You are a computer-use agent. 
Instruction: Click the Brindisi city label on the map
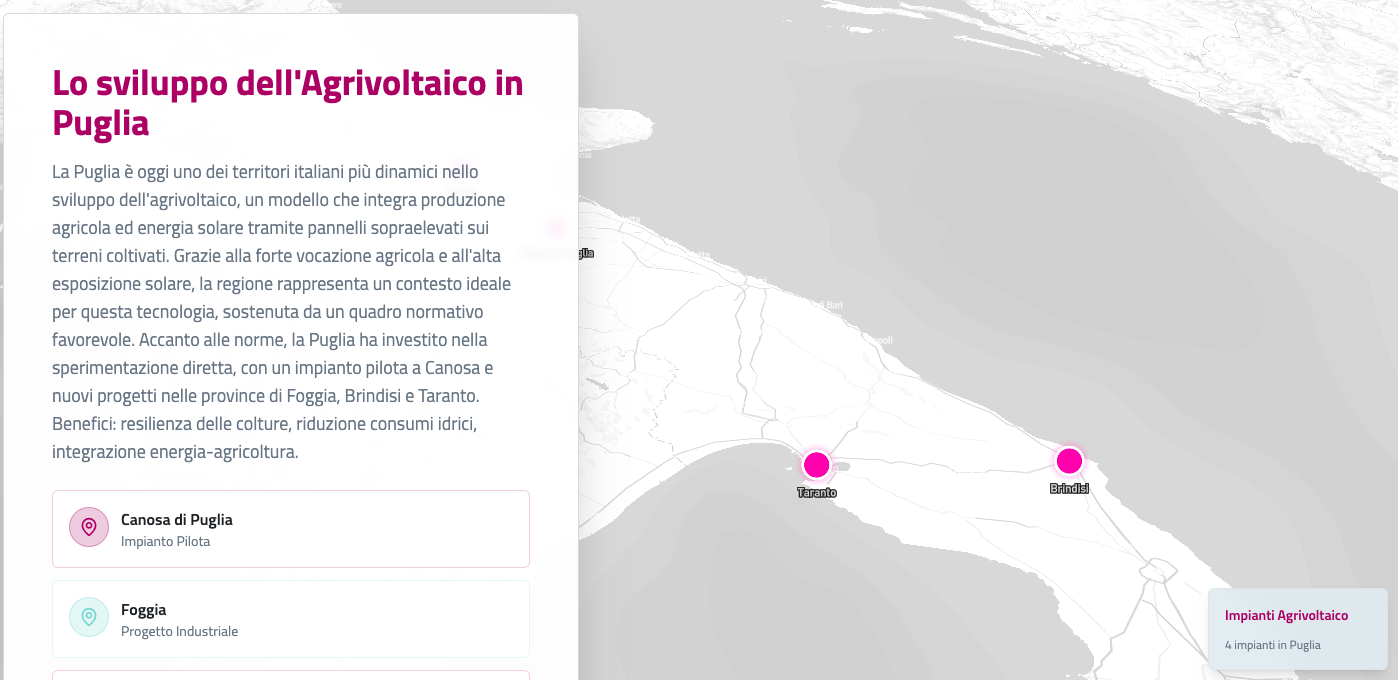1069,489
